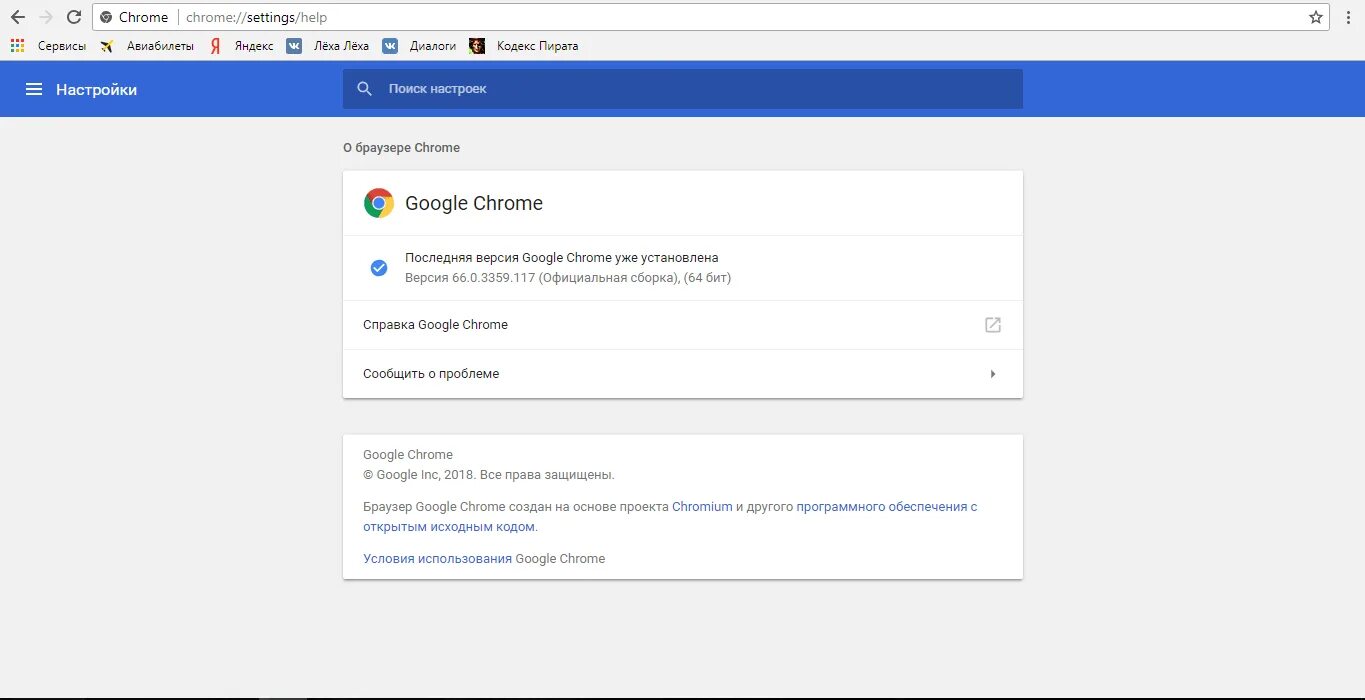Click the VK icon for Лёха Лёха

[x=294, y=46]
